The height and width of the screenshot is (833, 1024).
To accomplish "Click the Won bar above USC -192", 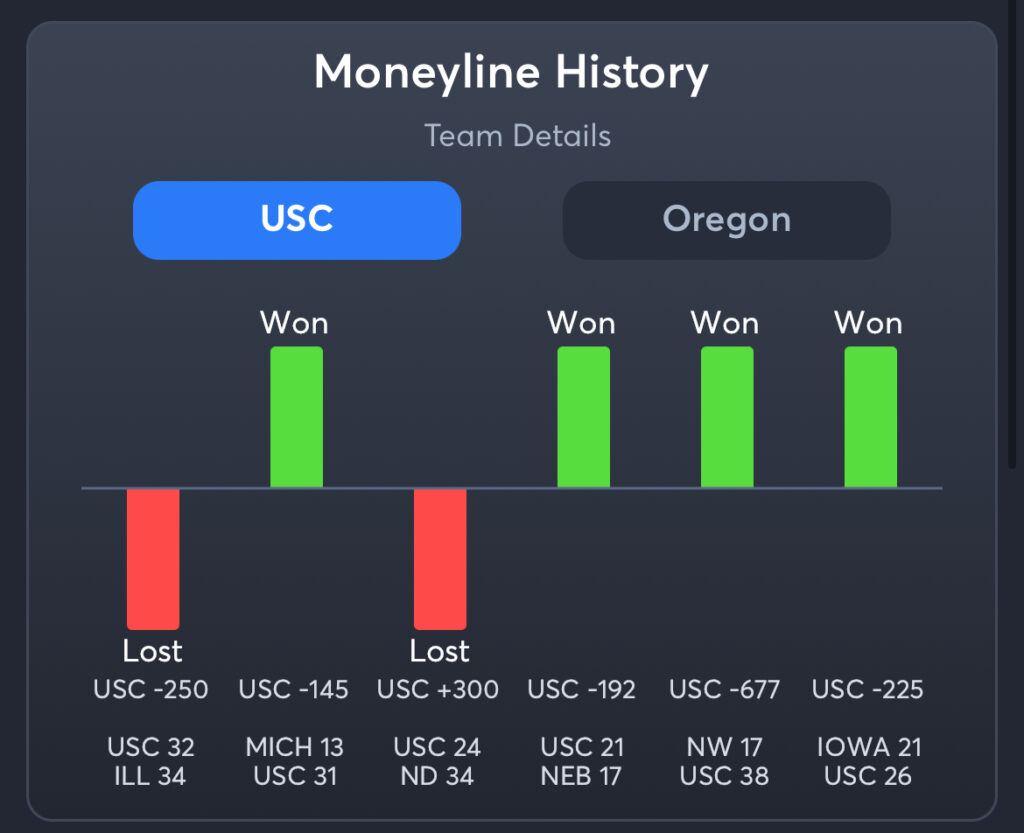I will click(x=582, y=416).
